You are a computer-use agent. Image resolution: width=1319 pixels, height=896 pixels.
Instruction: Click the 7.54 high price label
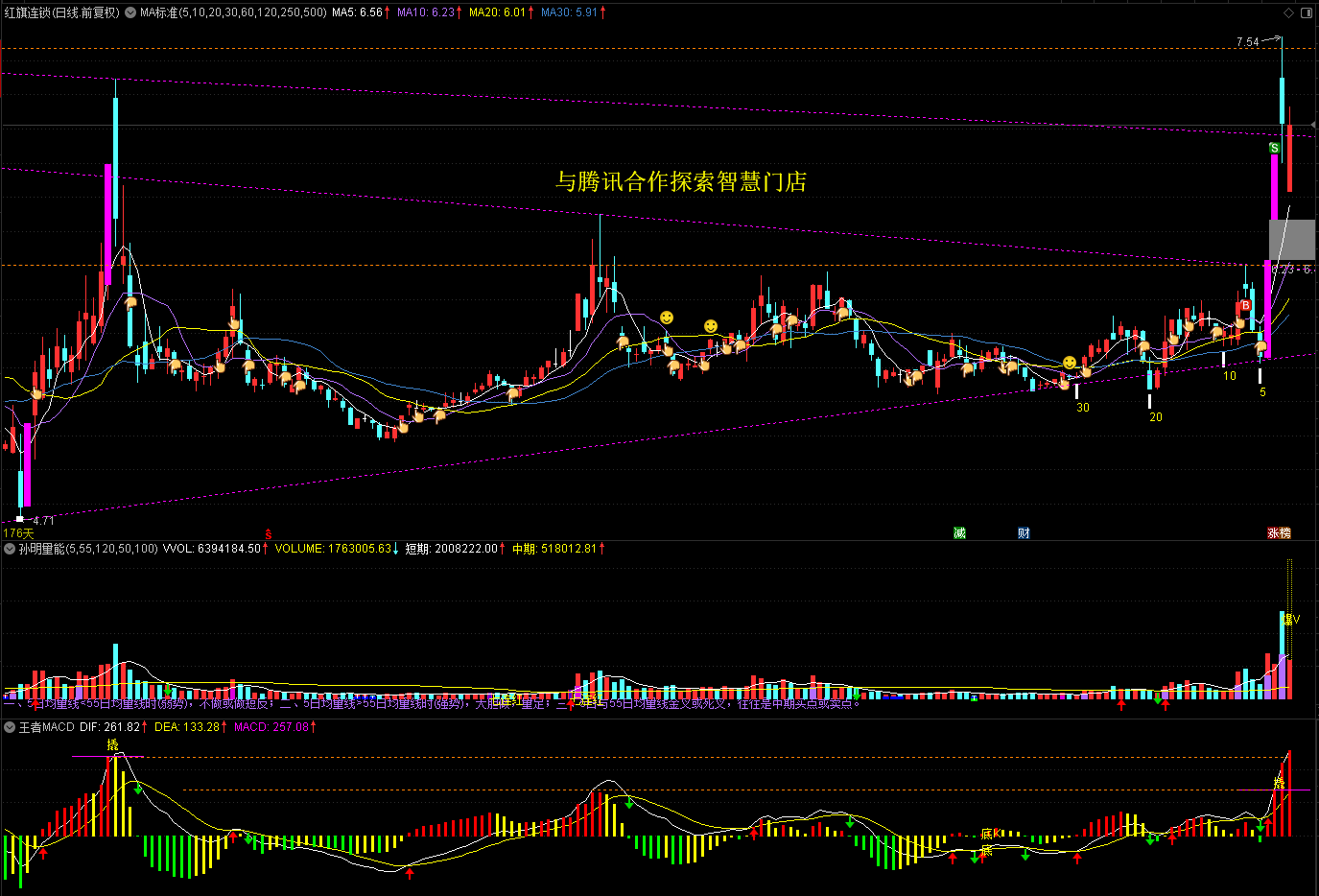[1248, 42]
